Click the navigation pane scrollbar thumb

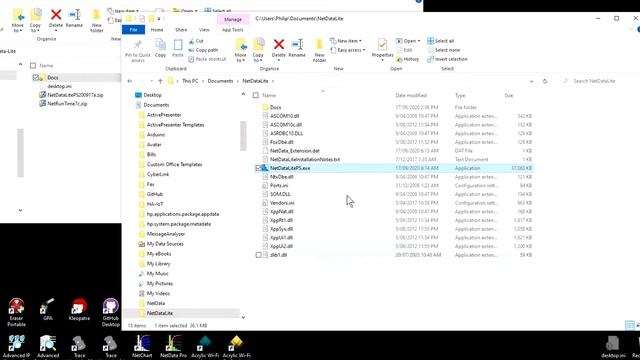(x=243, y=136)
